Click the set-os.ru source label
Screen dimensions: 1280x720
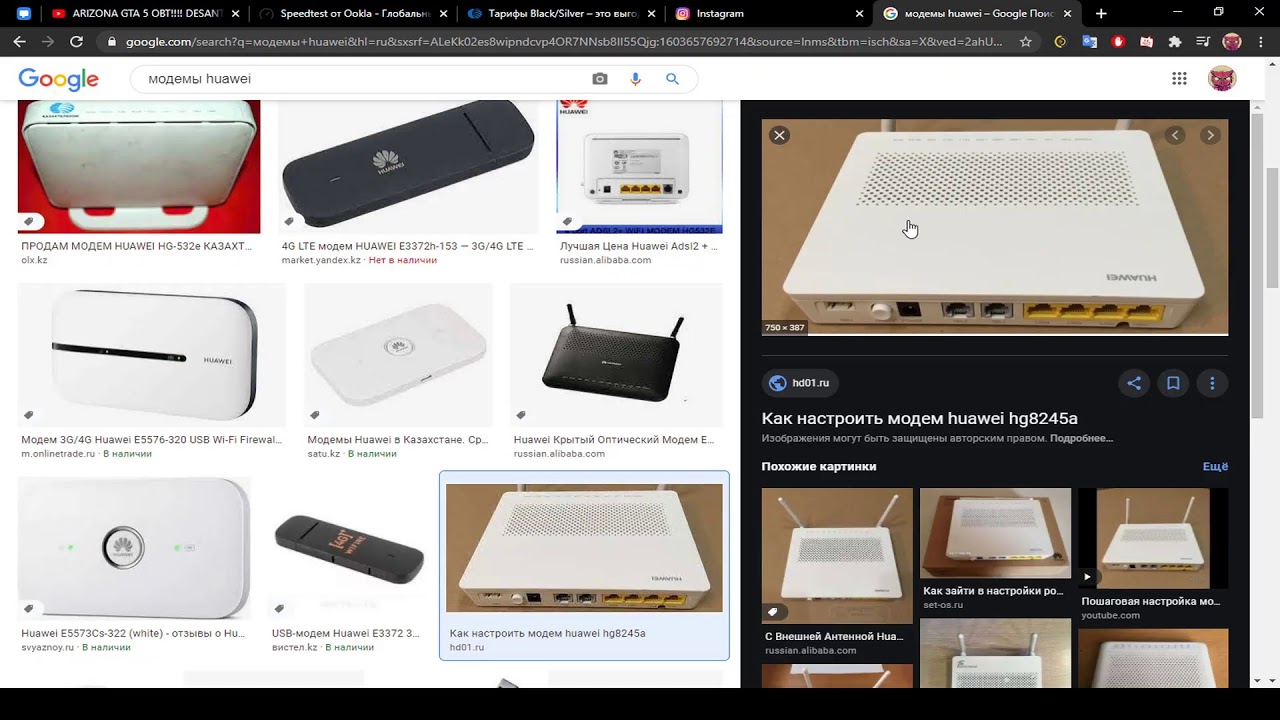(x=943, y=605)
